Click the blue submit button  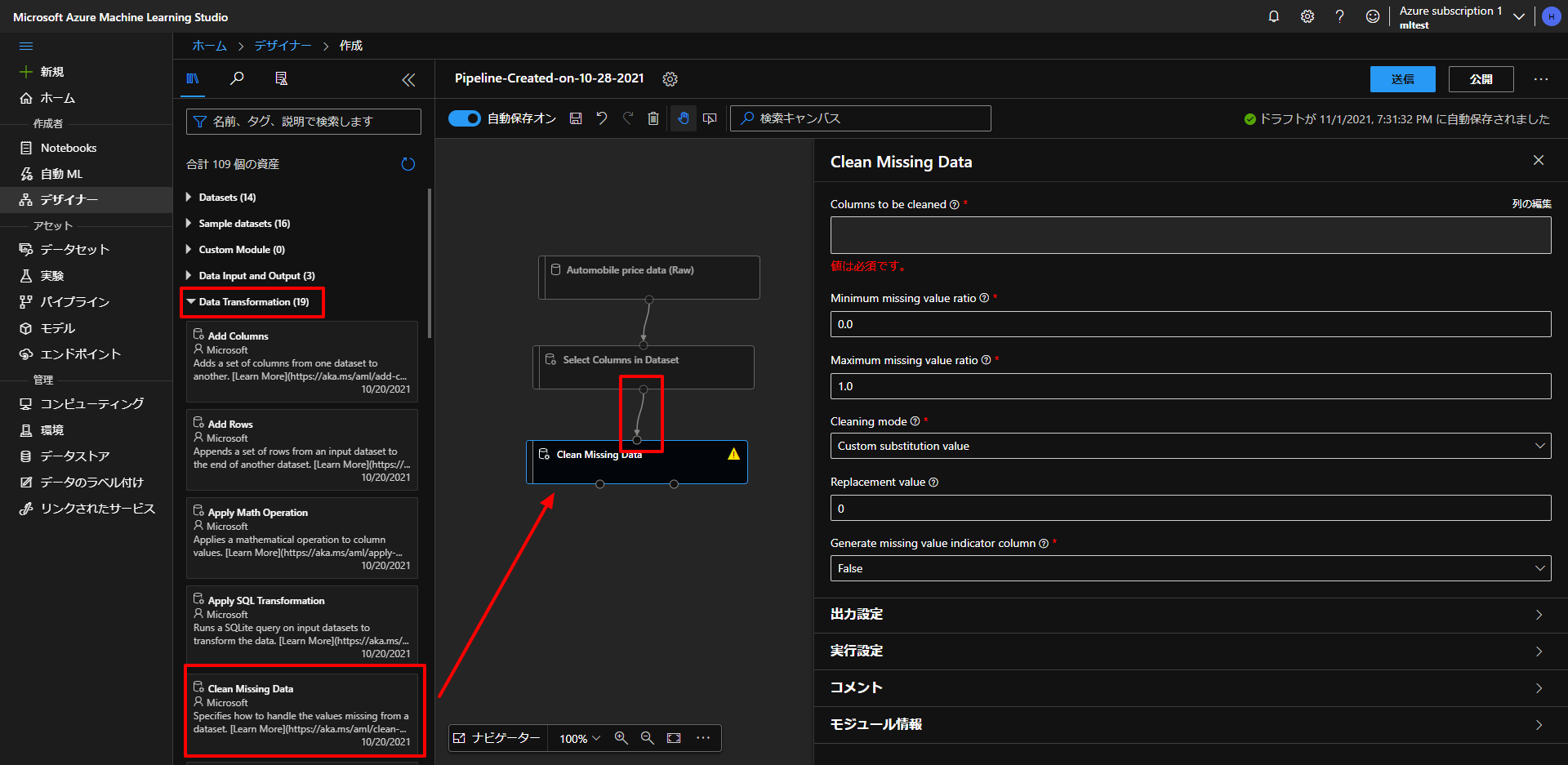1402,79
